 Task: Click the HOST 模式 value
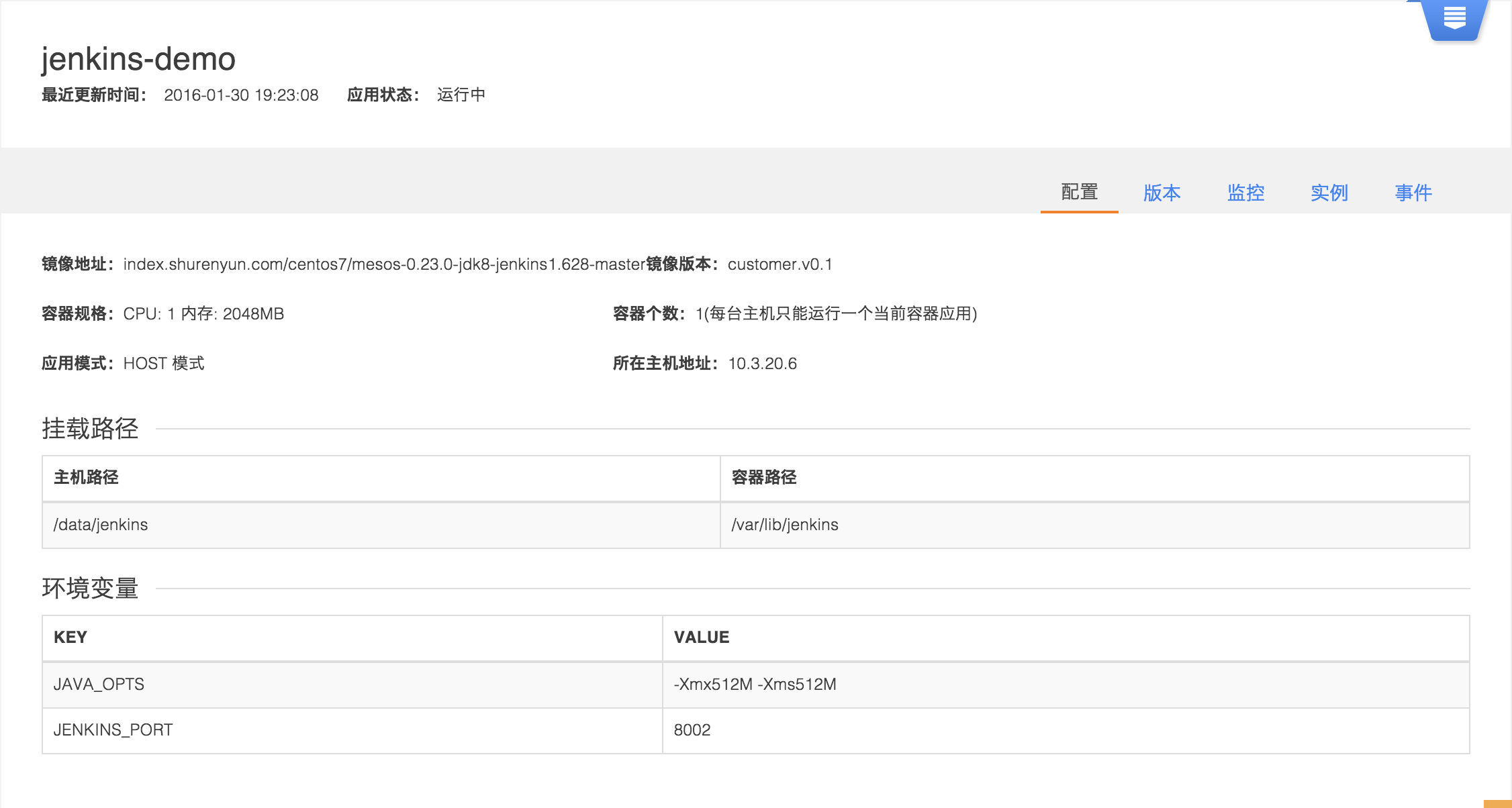click(164, 364)
